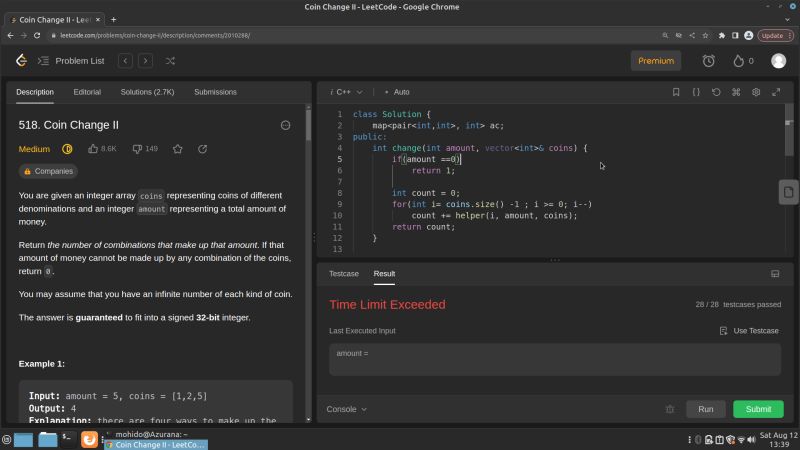Click the Time Limit Exceeded heading
Screen dimensions: 800x450
click(387, 305)
